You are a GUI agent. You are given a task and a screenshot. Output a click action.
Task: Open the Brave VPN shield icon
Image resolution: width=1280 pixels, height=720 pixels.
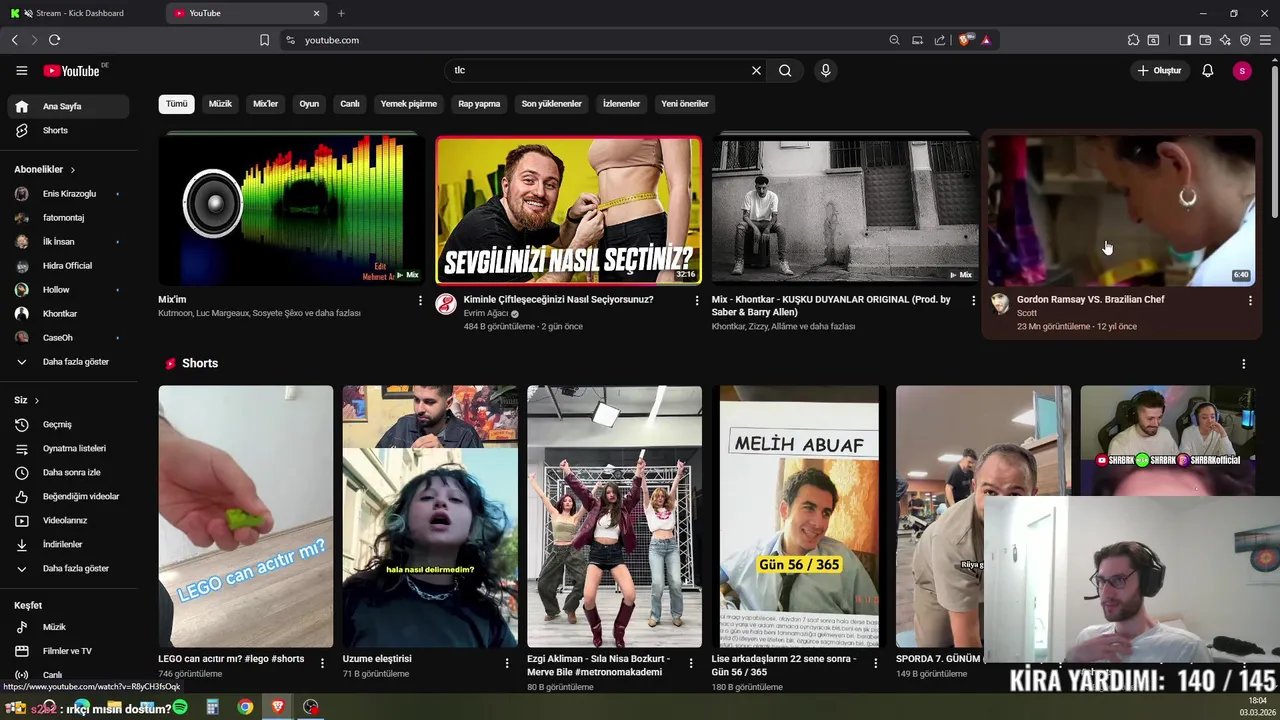pyautogui.click(x=1245, y=40)
